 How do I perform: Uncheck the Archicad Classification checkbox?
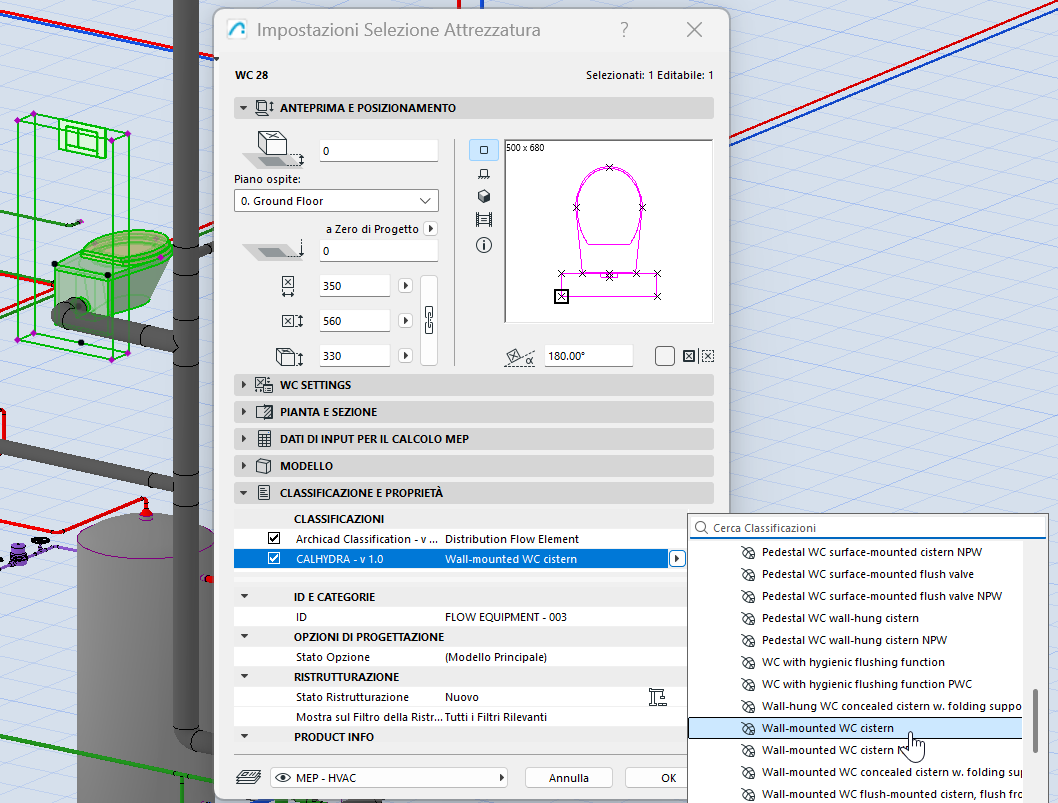click(x=274, y=539)
